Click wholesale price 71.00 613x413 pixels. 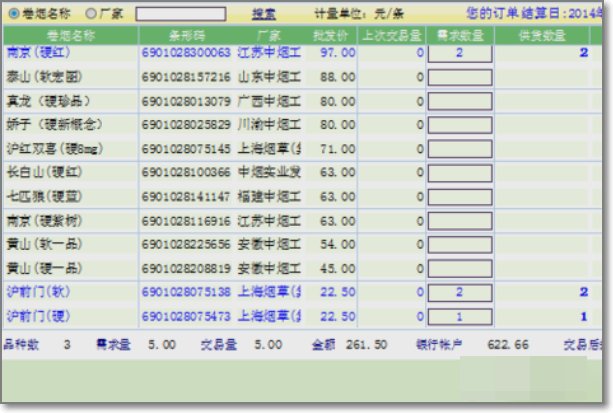point(338,149)
